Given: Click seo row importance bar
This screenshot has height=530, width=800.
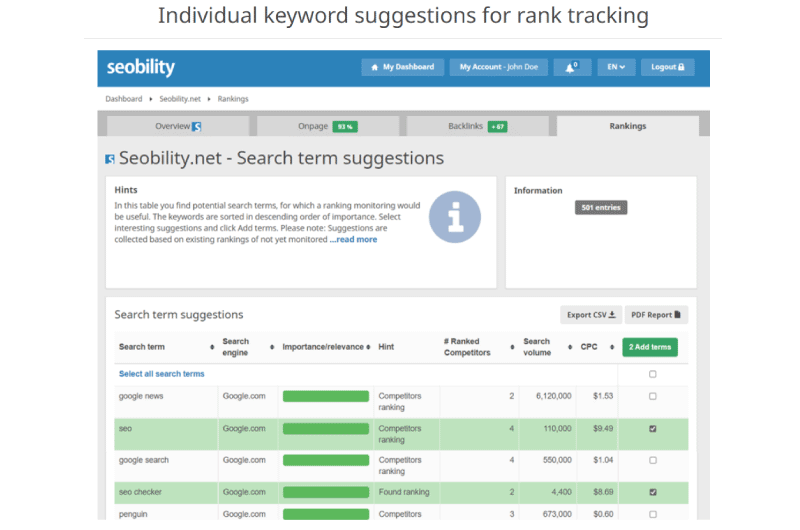Looking at the screenshot, I should [326, 428].
